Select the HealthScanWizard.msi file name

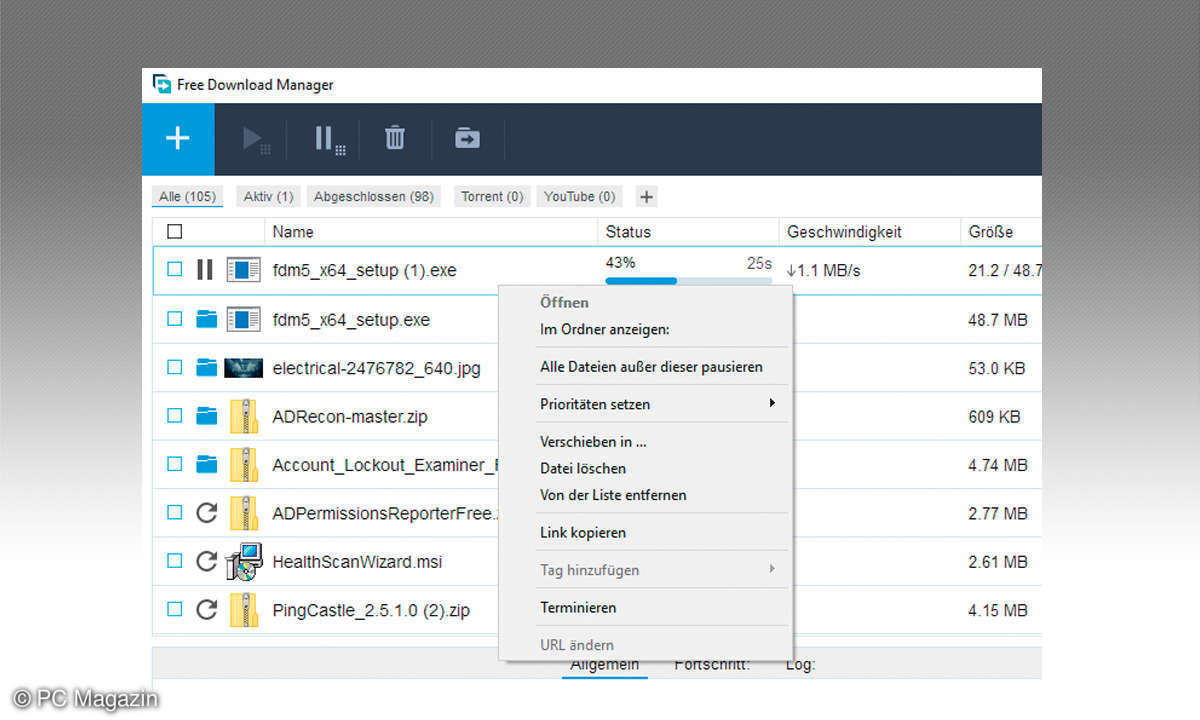(x=357, y=562)
